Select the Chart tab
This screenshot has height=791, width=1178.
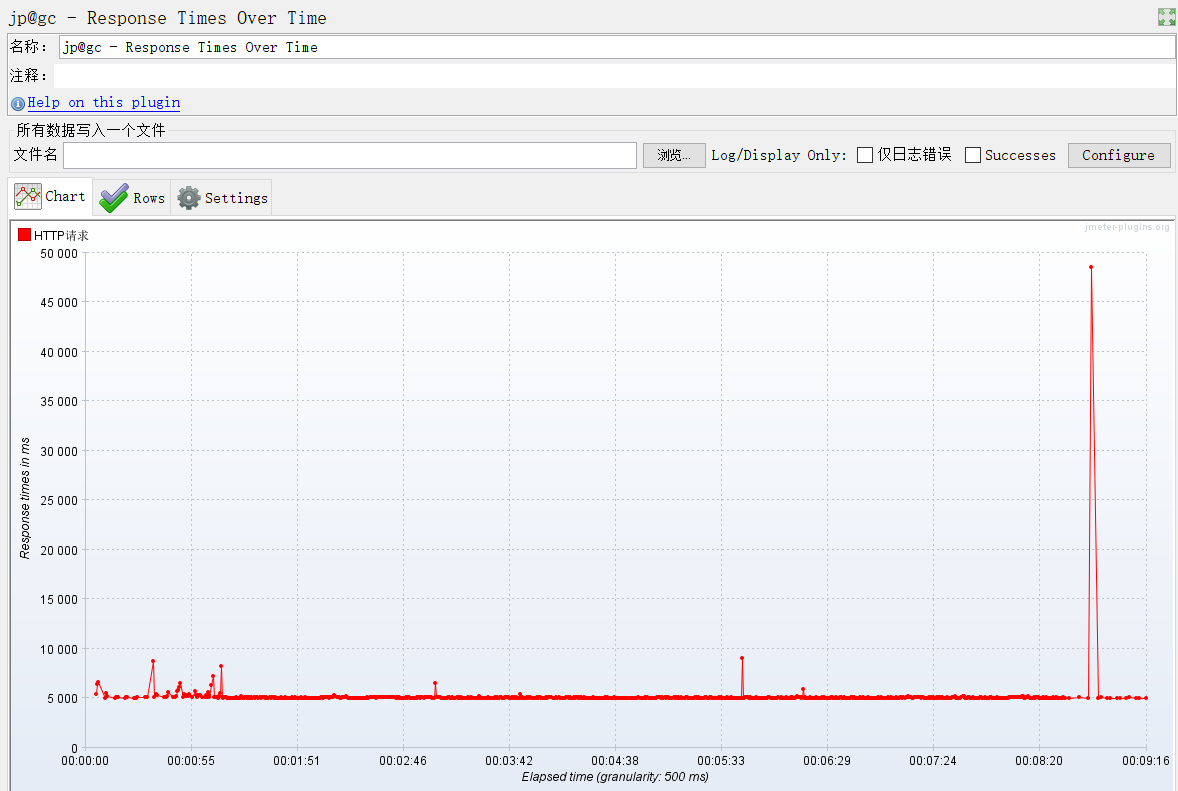[x=50, y=197]
